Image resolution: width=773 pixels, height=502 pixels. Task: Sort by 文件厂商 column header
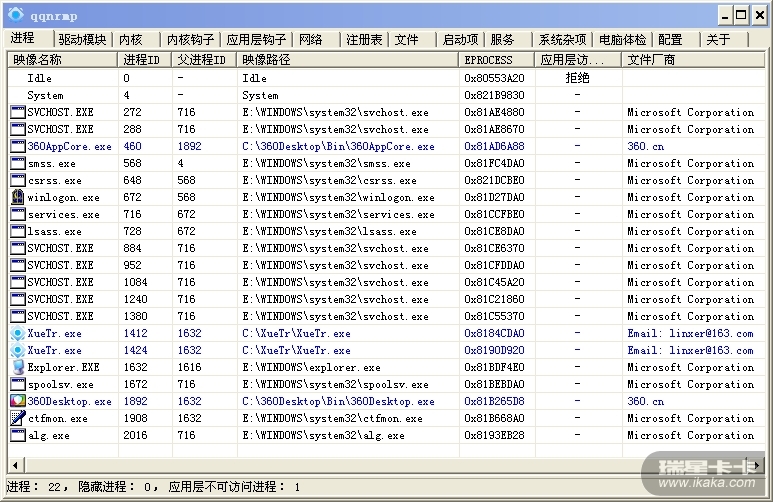[x=693, y=60]
